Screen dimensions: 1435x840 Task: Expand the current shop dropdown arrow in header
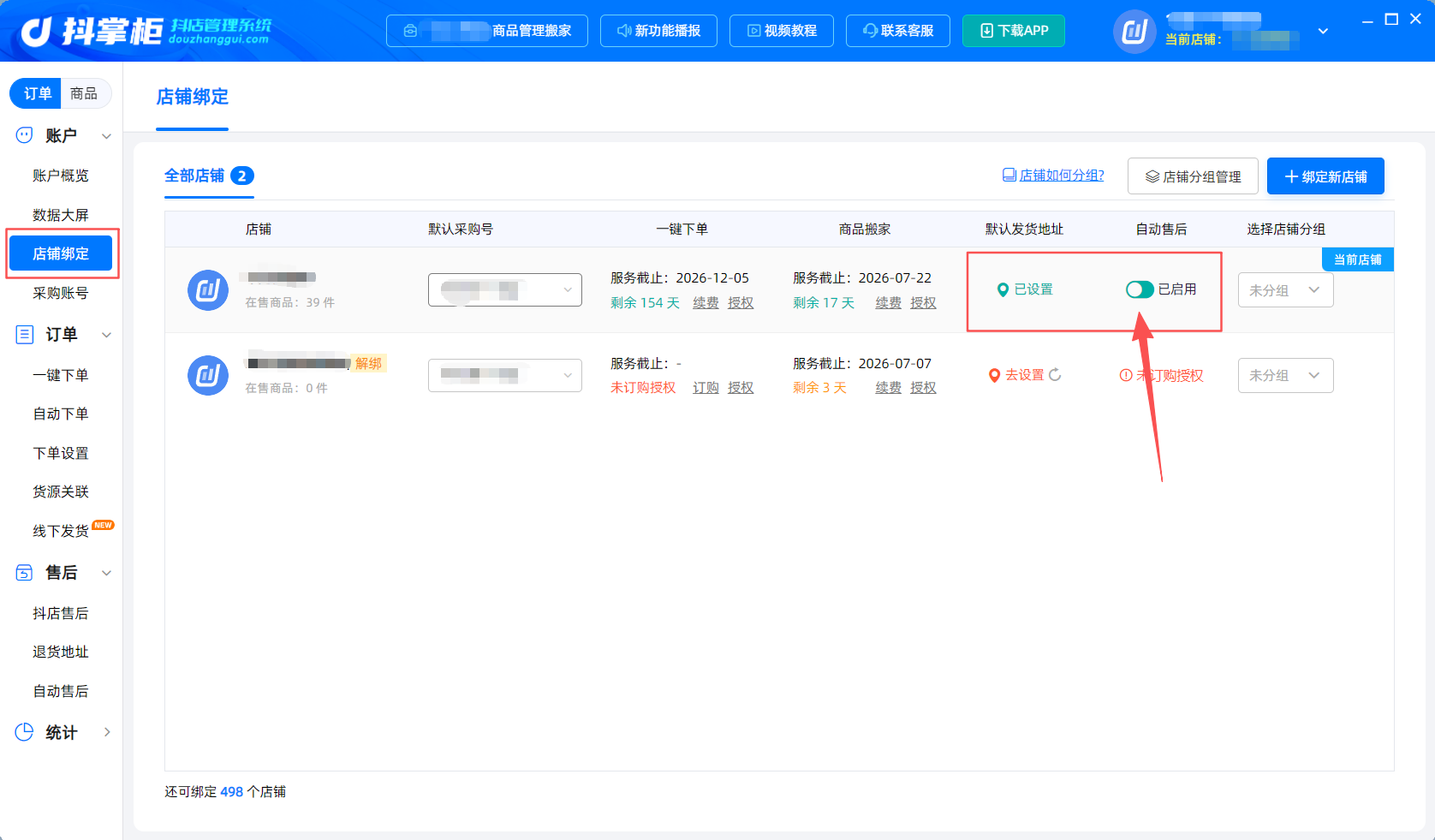pyautogui.click(x=1323, y=31)
